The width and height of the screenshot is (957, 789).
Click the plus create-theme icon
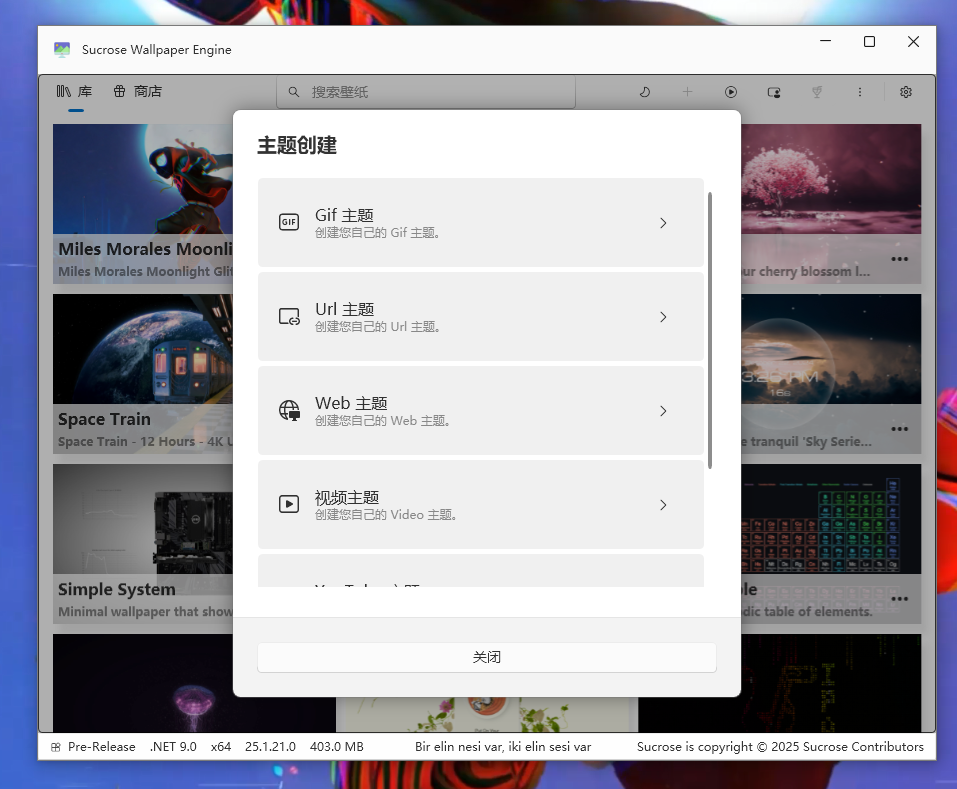tap(687, 92)
